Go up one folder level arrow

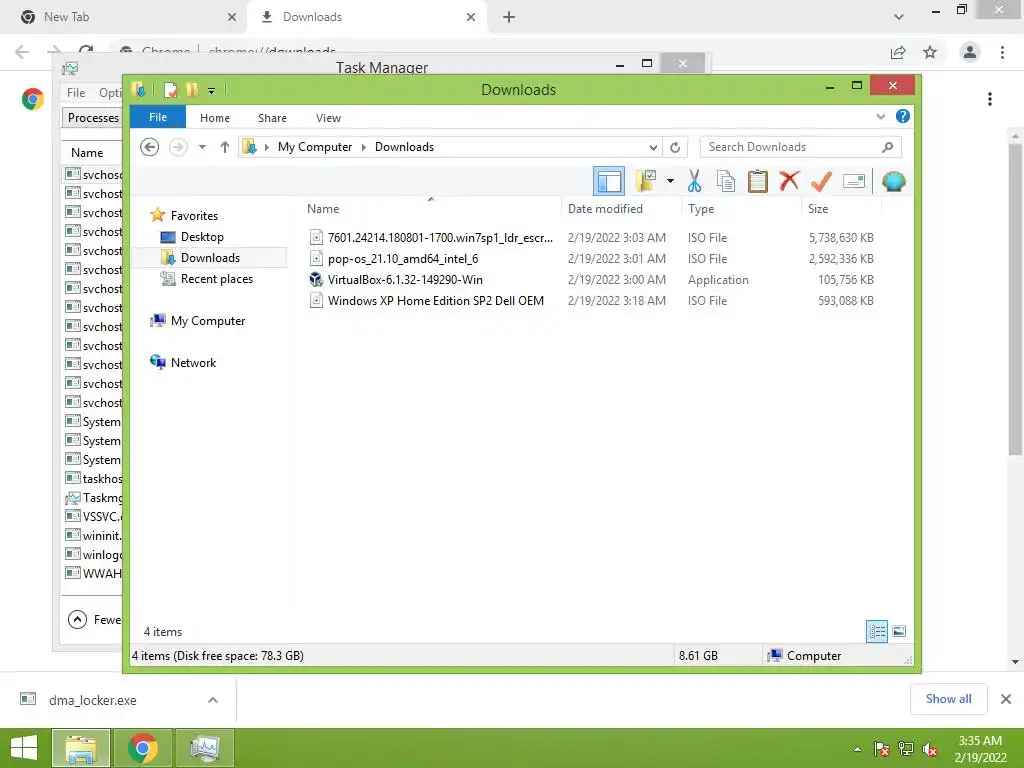(225, 147)
